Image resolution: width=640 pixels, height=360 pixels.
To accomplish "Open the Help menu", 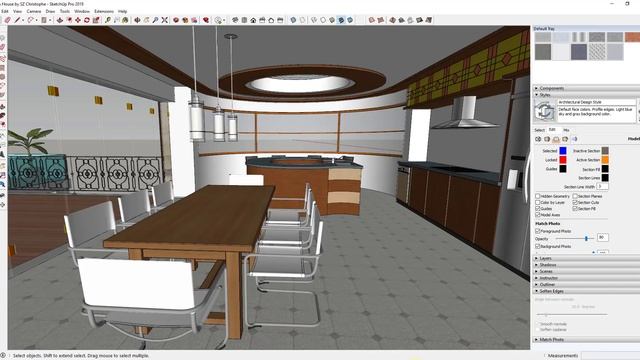I will pos(122,11).
